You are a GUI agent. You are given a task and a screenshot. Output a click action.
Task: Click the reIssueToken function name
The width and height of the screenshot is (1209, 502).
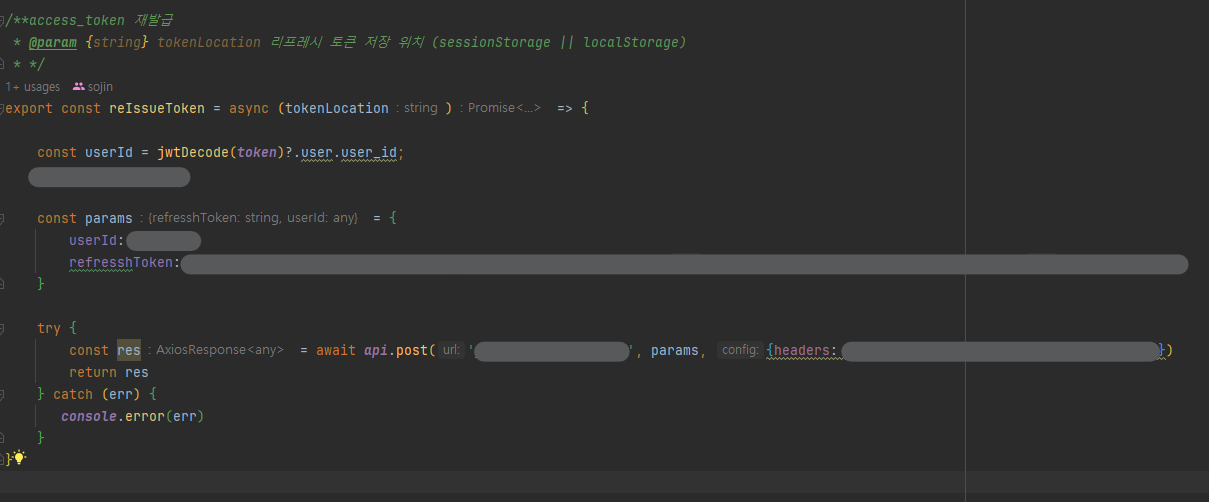[156, 108]
